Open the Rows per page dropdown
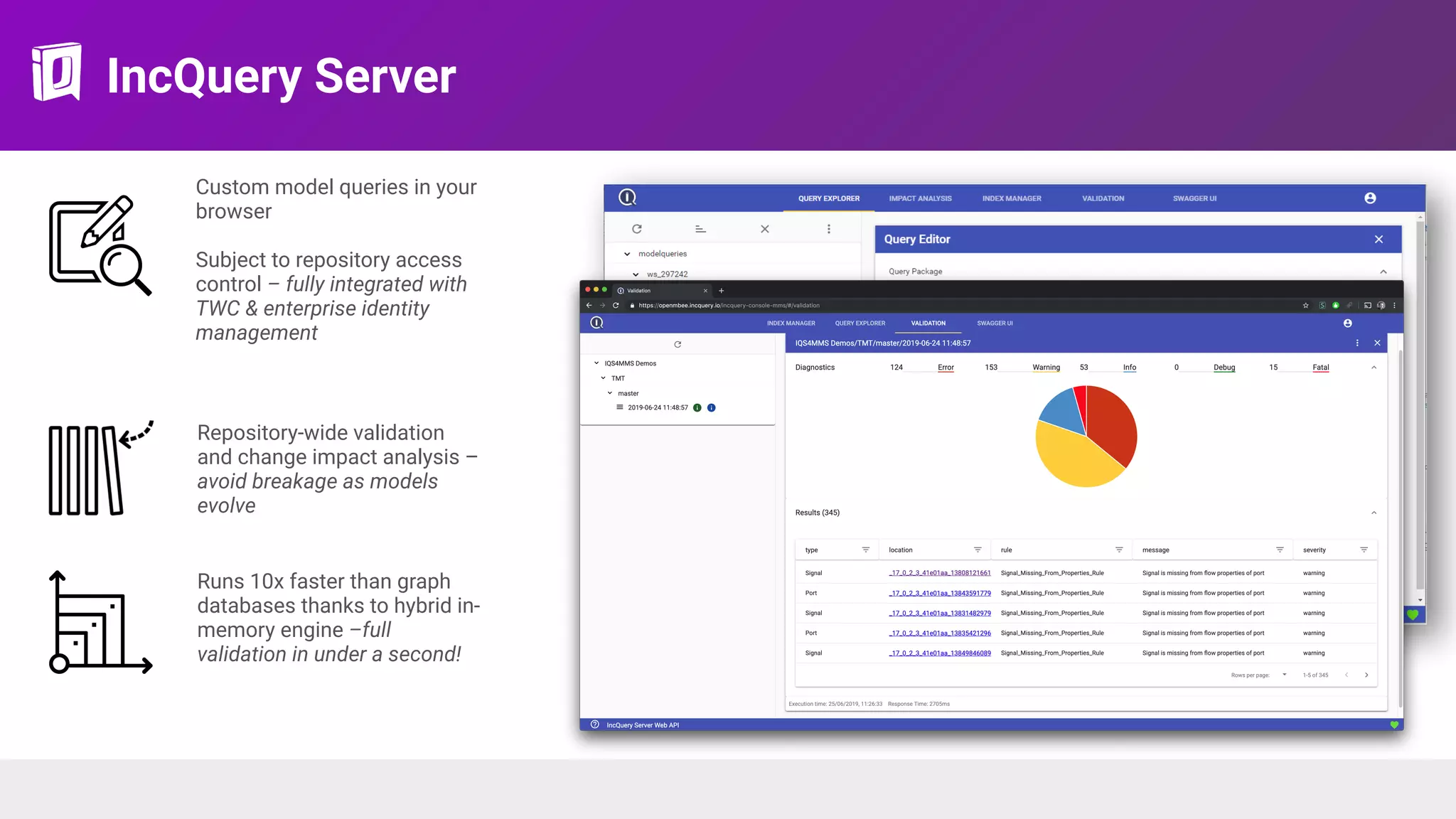The height and width of the screenshot is (819, 1456). (x=1284, y=675)
